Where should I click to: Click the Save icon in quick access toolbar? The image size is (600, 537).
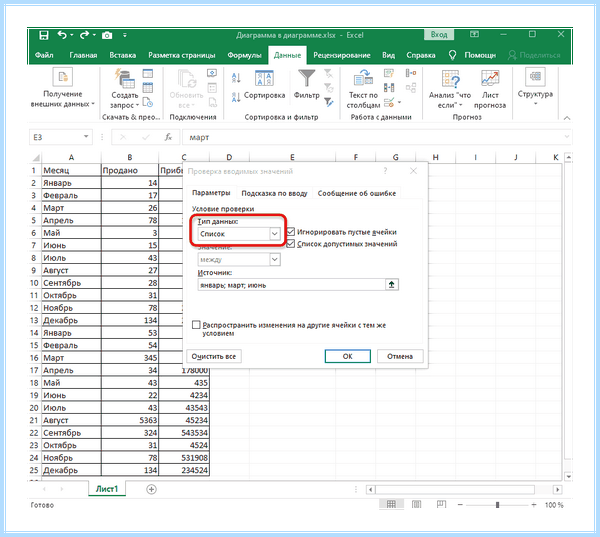coord(44,35)
